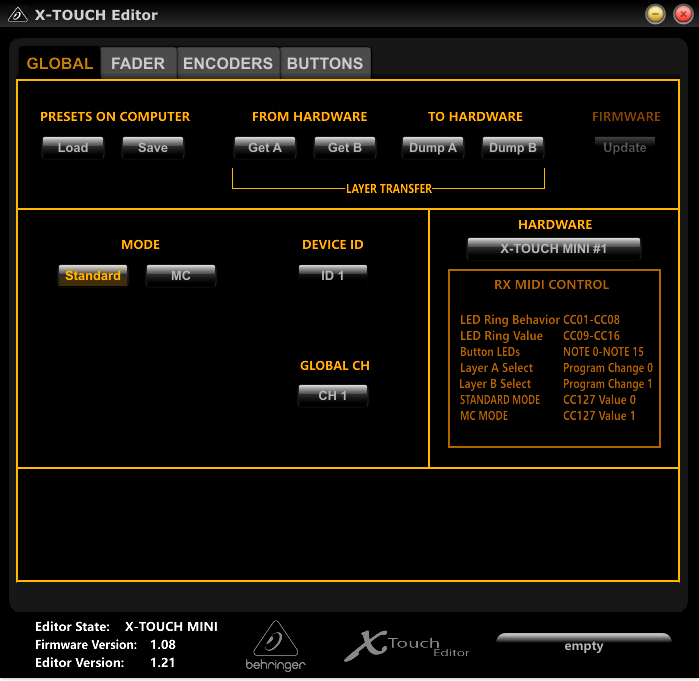The height and width of the screenshot is (681, 699).
Task: Go to the BUTTONS tab
Action: click(x=325, y=63)
